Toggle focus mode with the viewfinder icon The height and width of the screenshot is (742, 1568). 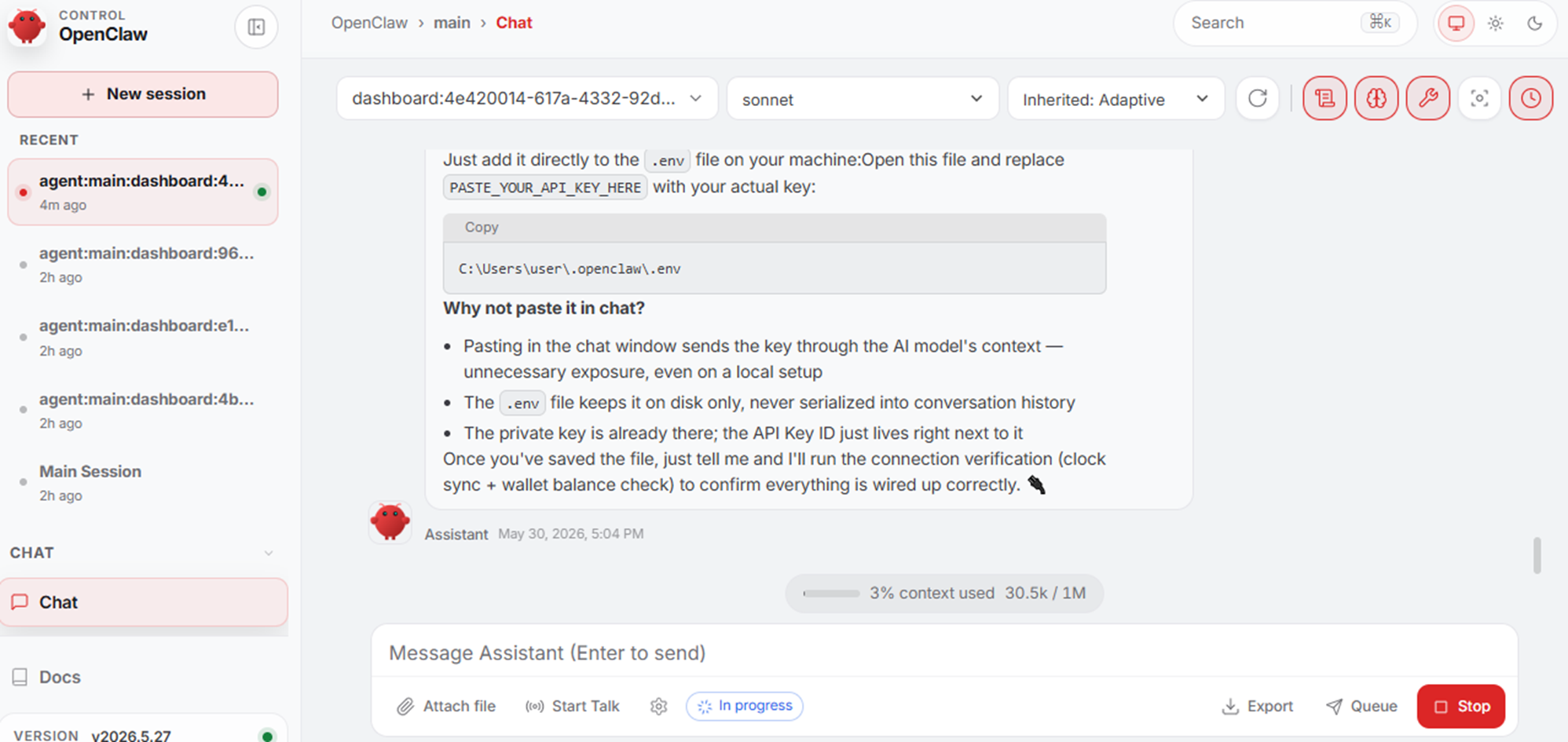point(1479,98)
